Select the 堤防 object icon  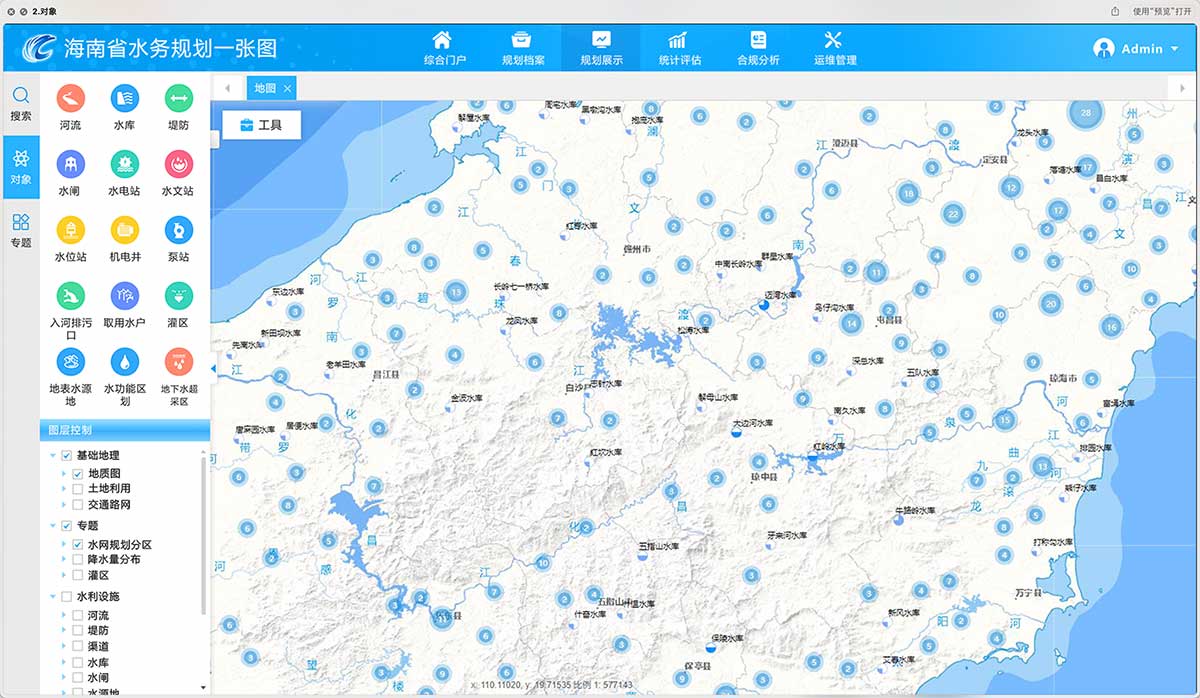[178, 98]
